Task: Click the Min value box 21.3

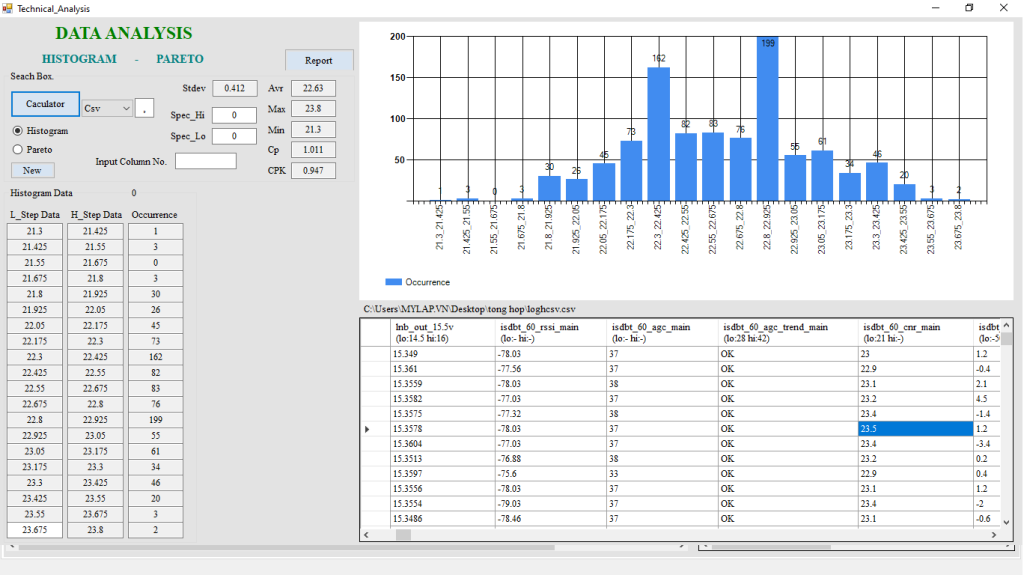Action: point(313,129)
